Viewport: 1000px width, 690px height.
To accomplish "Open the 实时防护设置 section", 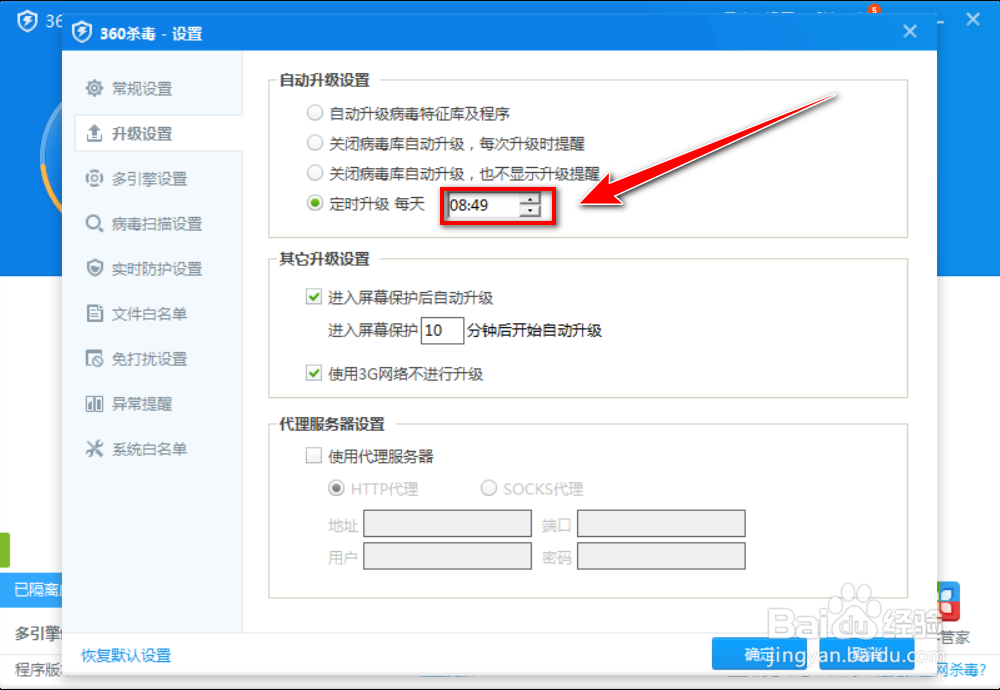I will 158,268.
